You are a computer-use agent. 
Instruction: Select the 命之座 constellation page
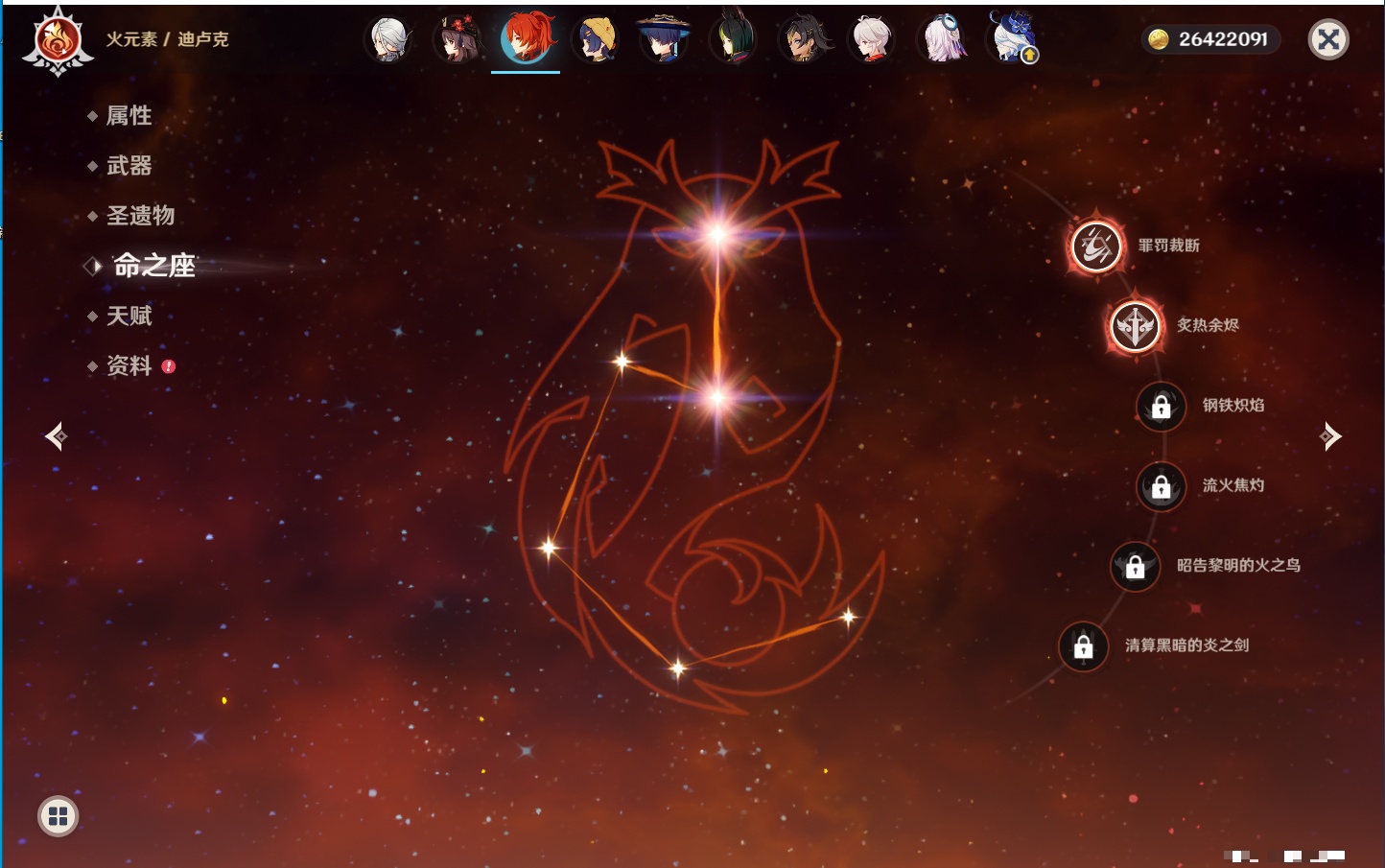click(x=153, y=266)
